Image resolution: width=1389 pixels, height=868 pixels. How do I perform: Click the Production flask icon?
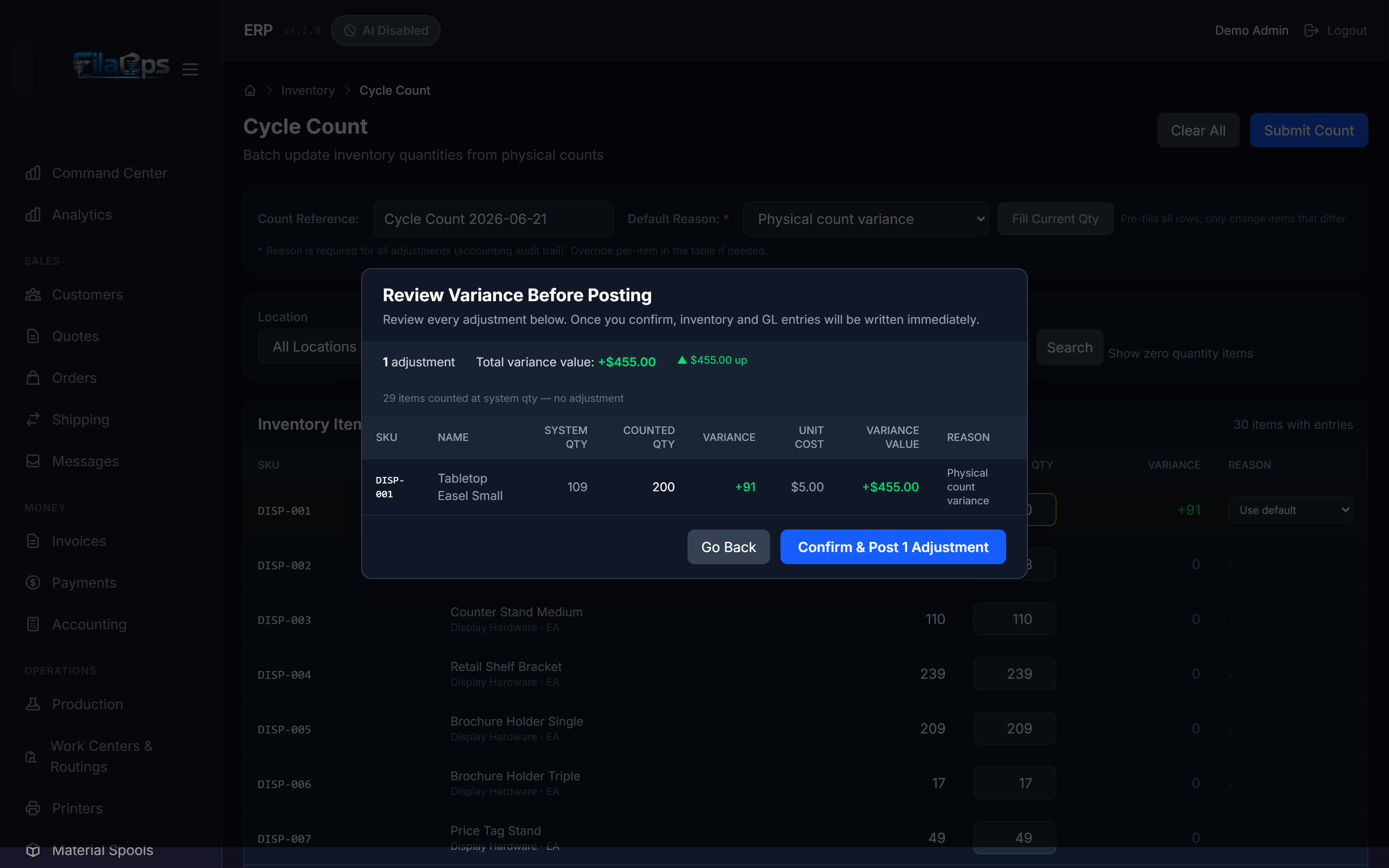click(33, 704)
